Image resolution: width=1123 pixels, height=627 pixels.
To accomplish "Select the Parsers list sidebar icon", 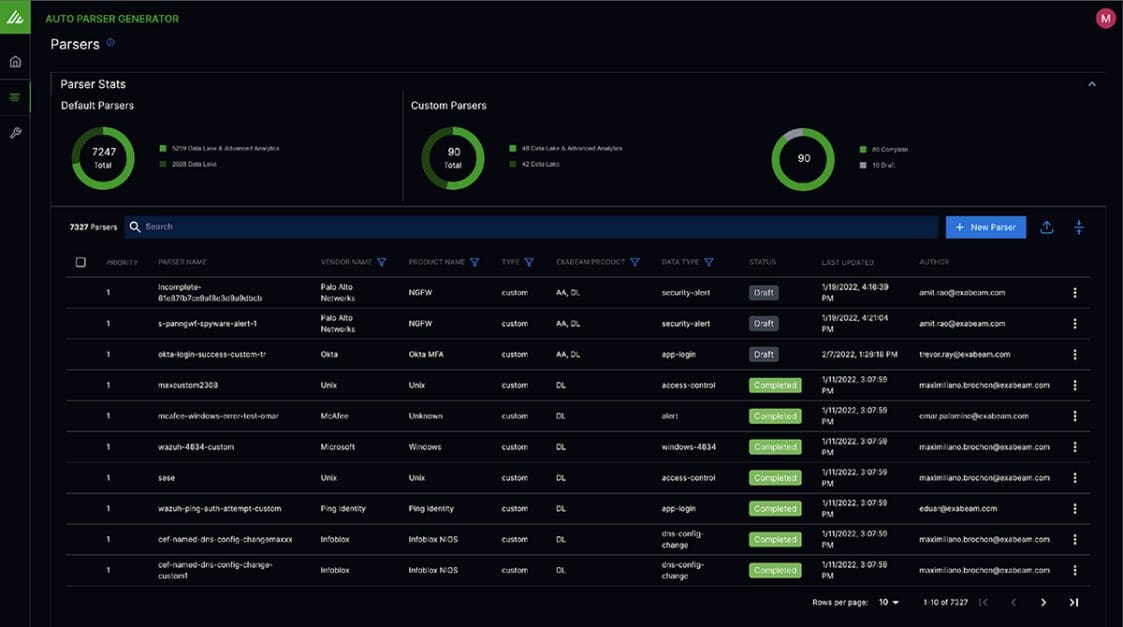I will tap(15, 97).
